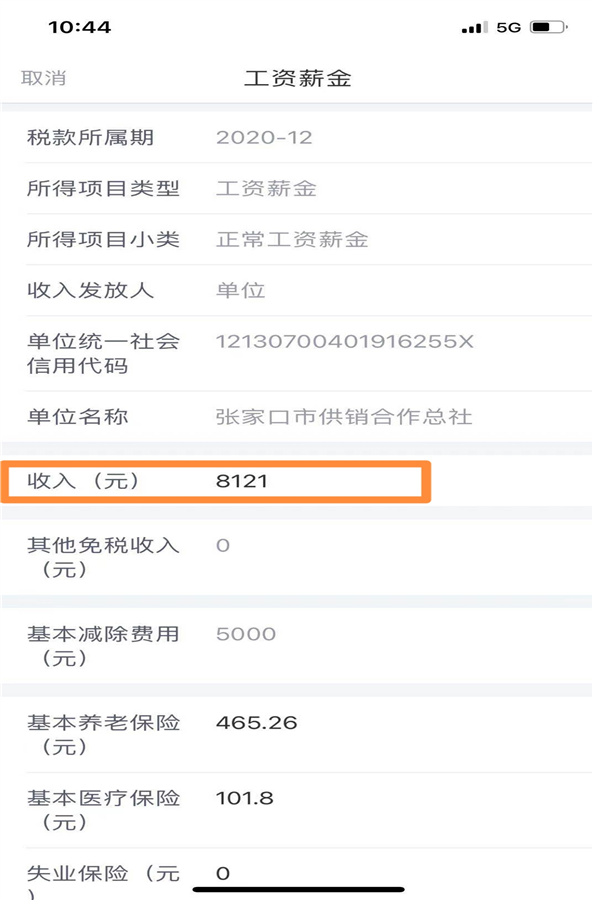Tap the 基本医疗保险 value 101.8
Viewport: 593px width, 900px height.
[245, 798]
